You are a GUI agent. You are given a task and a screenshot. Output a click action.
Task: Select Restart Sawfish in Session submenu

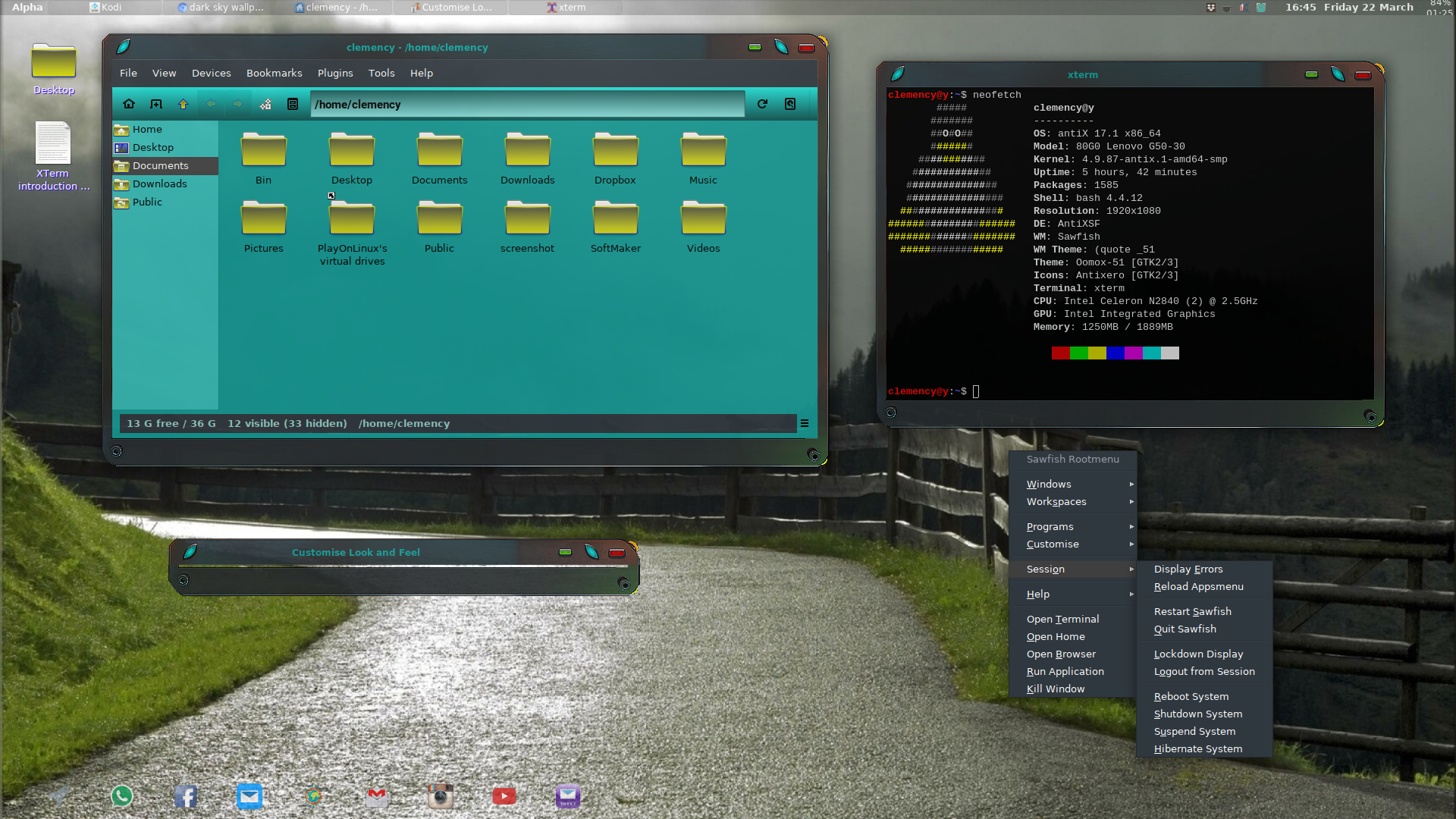click(x=1204, y=611)
